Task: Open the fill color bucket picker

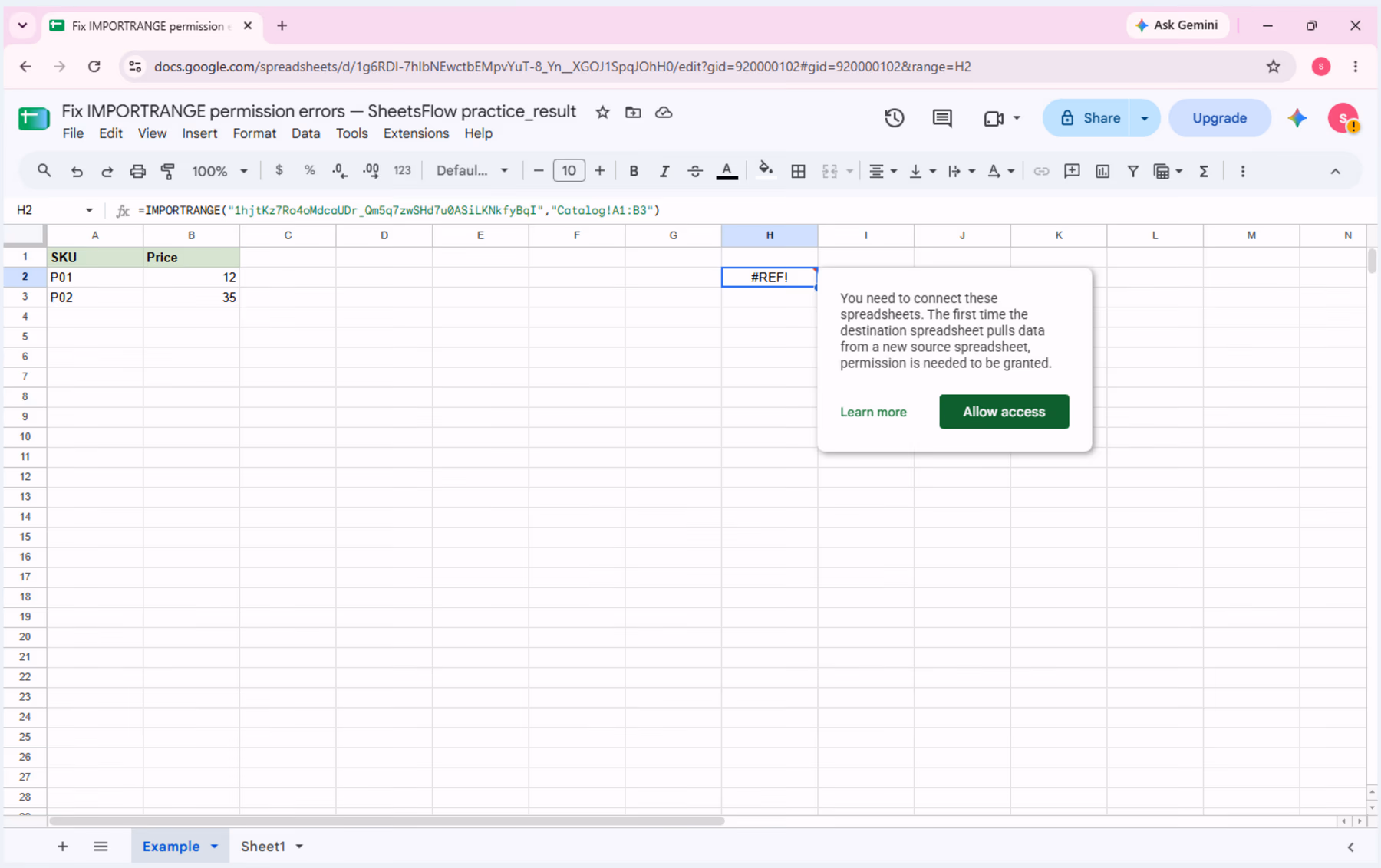Action: click(x=765, y=170)
